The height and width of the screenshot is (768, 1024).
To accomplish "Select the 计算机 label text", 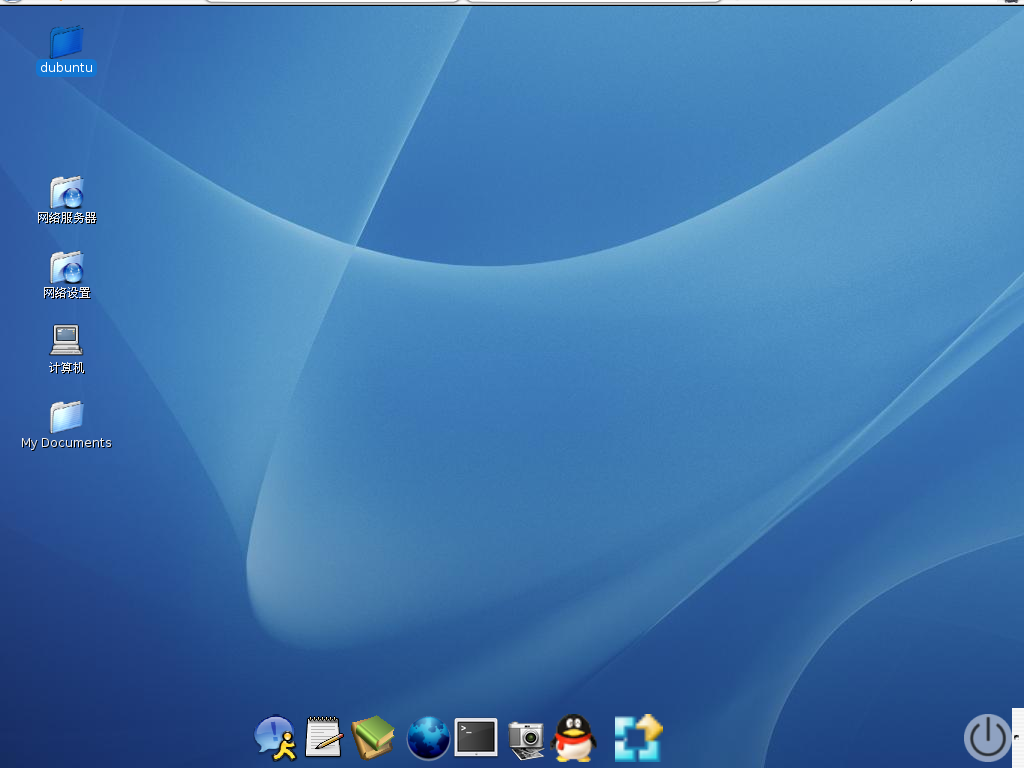I will [x=67, y=368].
